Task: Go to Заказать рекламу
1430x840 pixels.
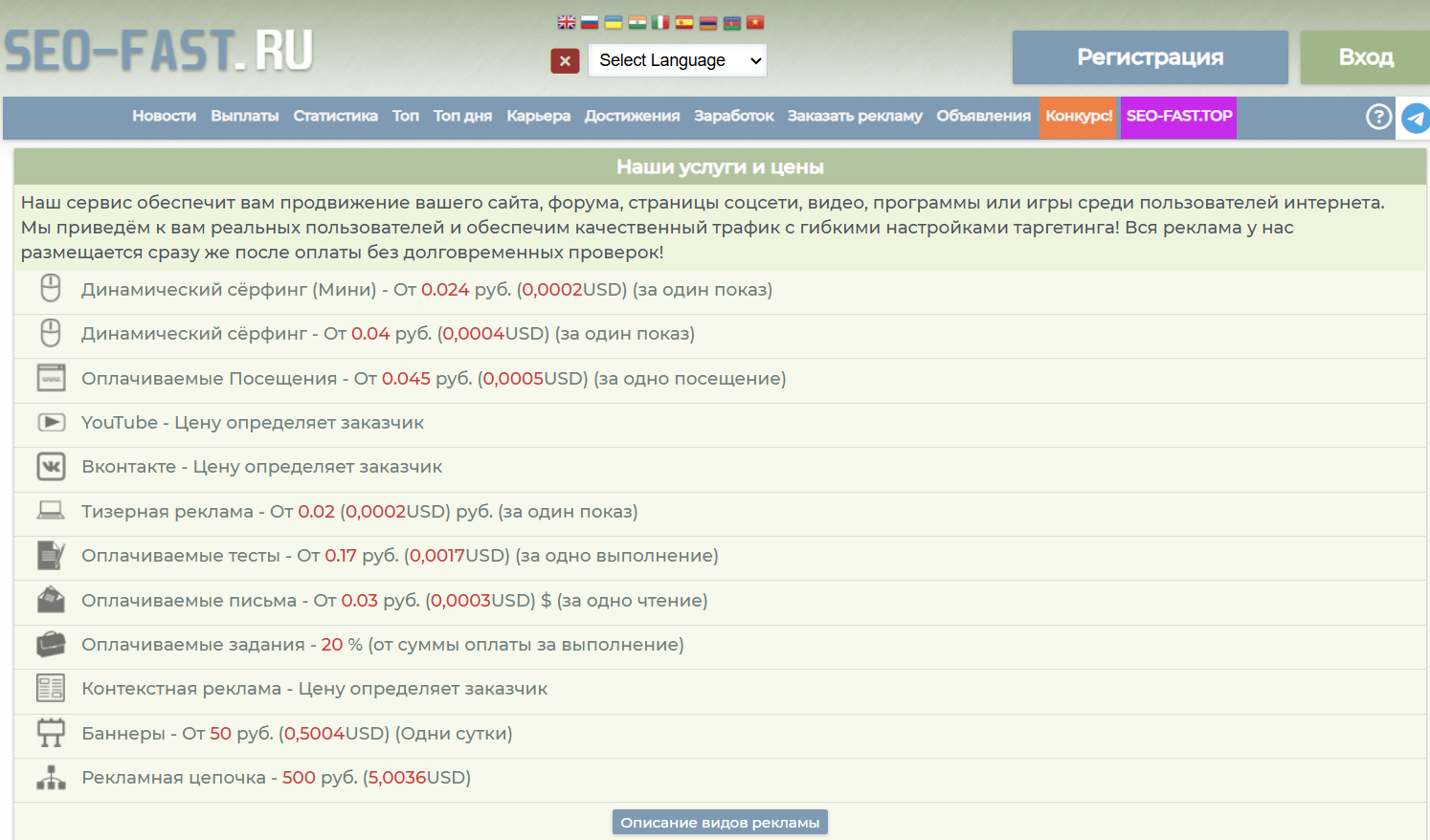Action: [855, 116]
